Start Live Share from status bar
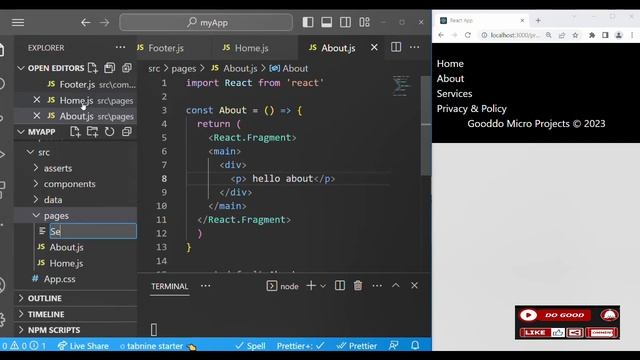640x360 pixels. coord(83,346)
